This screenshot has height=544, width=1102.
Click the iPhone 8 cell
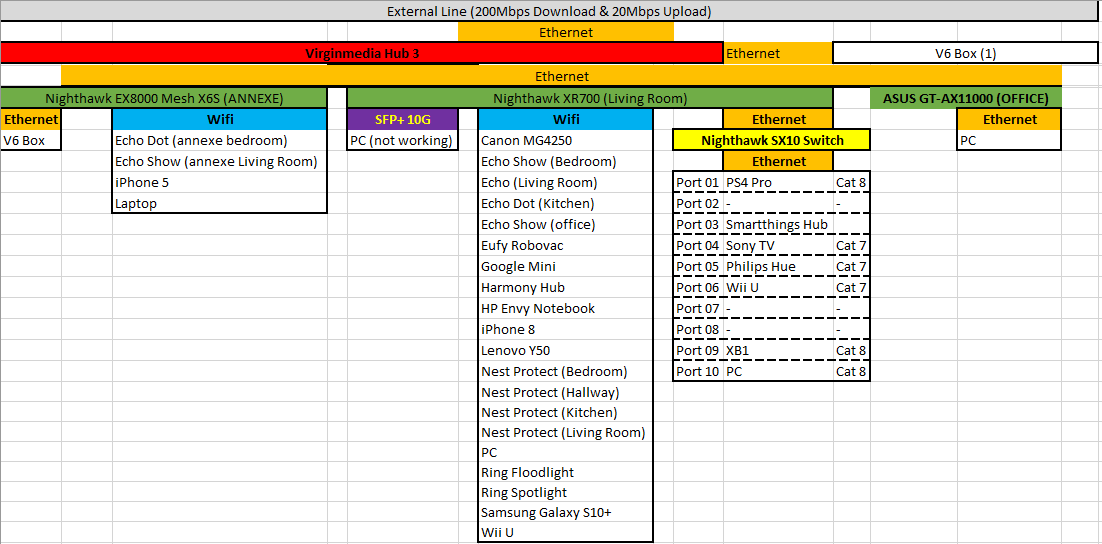566,330
